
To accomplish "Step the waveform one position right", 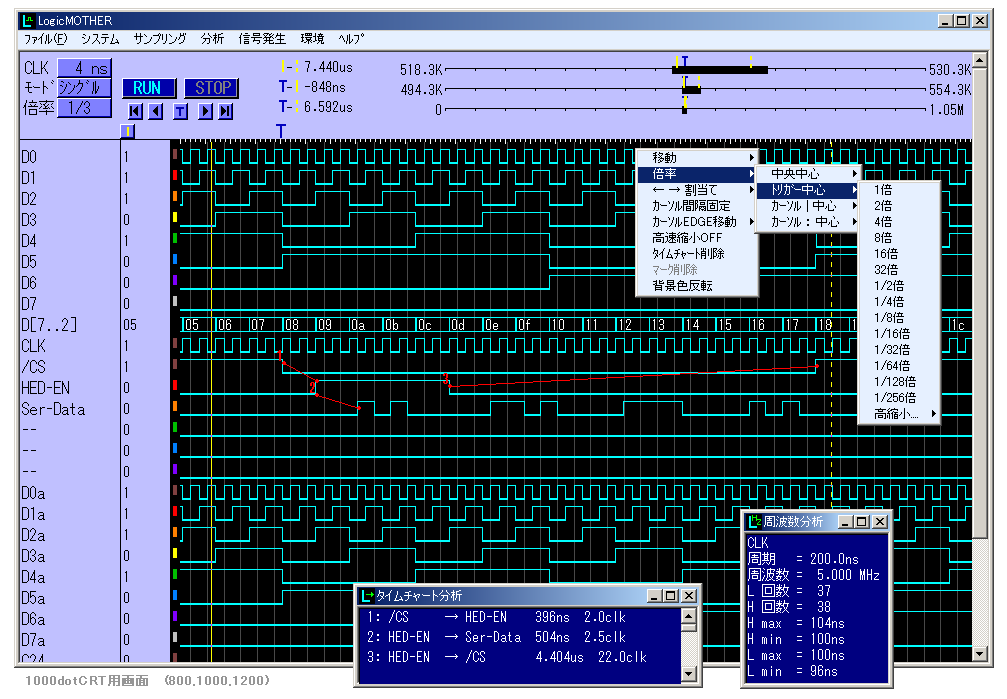I will 205,111.
